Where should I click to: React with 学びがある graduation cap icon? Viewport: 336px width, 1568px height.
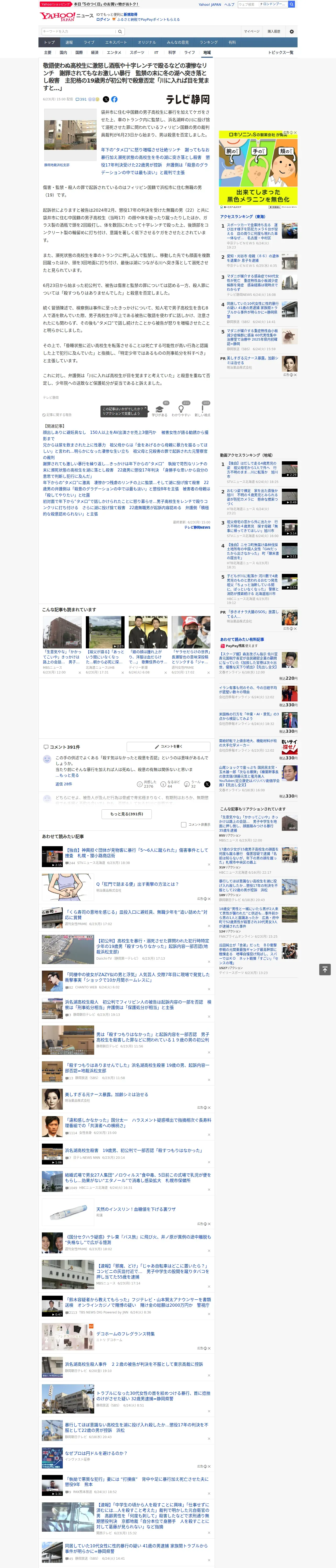(160, 409)
